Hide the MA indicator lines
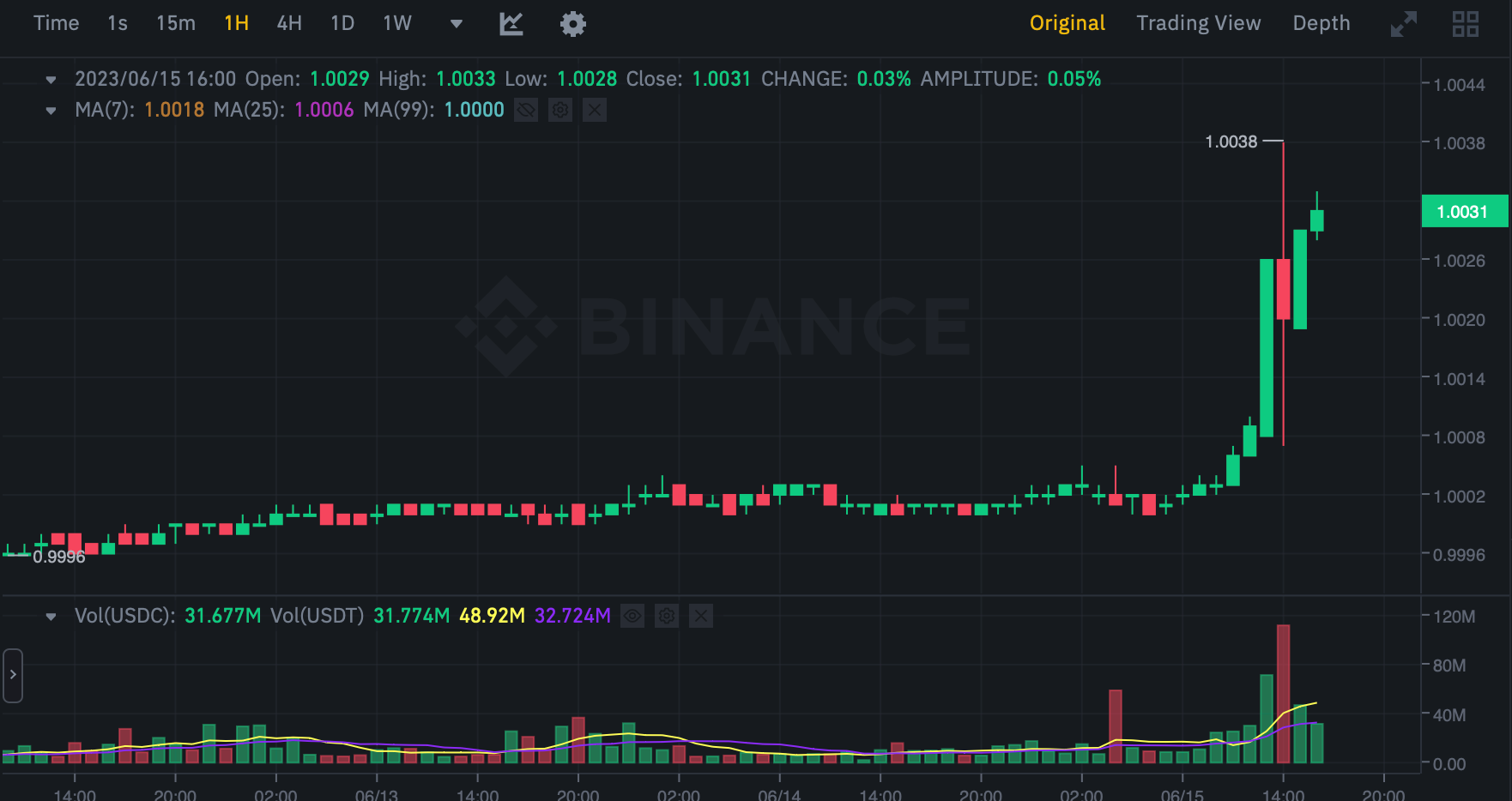 point(526,110)
